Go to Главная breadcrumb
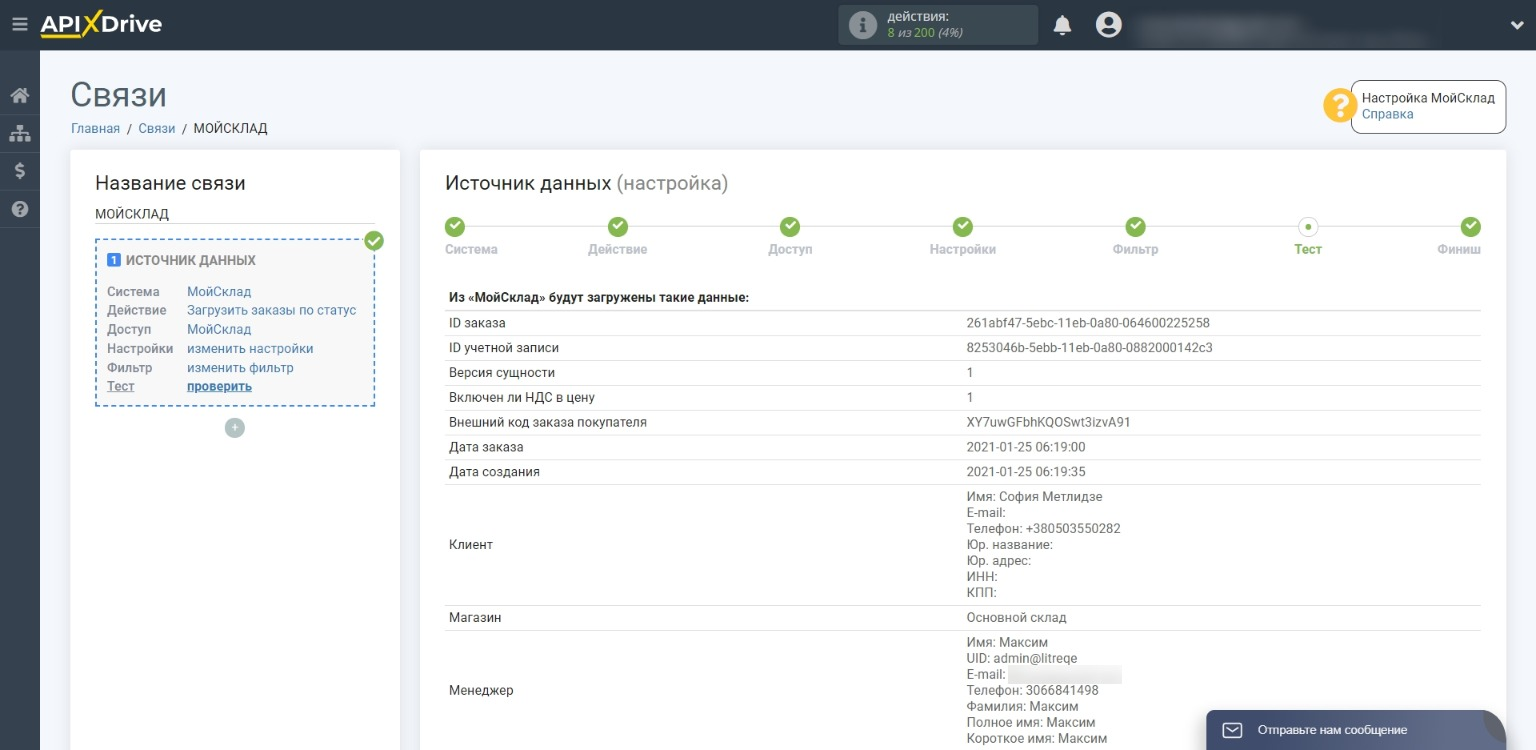The width and height of the screenshot is (1536, 750). [x=95, y=128]
